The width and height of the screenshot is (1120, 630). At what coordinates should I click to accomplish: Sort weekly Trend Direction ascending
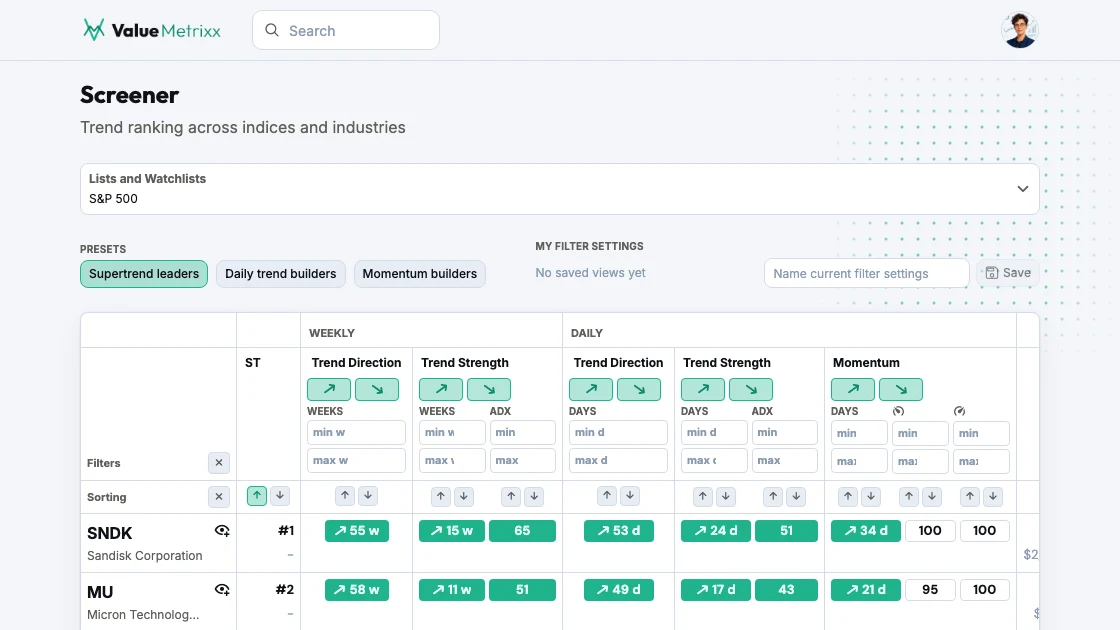tap(345, 495)
